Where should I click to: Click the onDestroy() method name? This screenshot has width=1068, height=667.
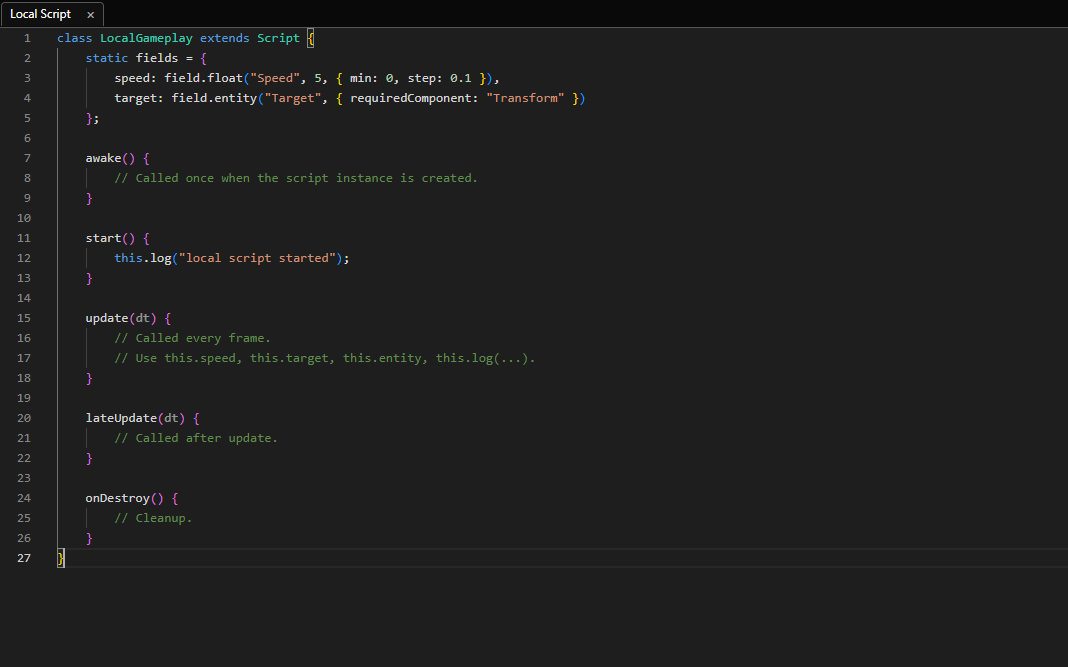click(118, 498)
